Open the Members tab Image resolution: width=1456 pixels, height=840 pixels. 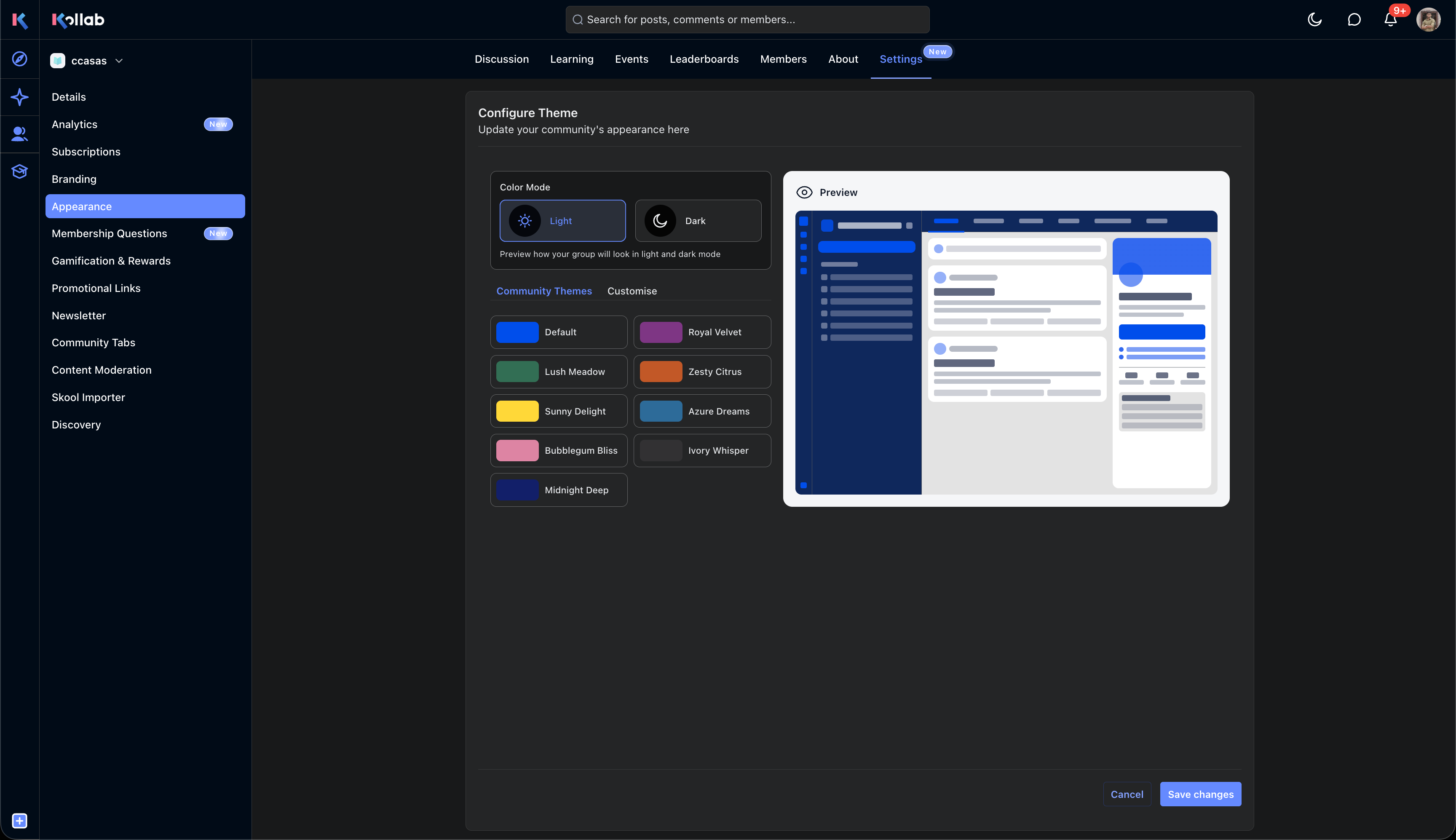[x=783, y=59]
